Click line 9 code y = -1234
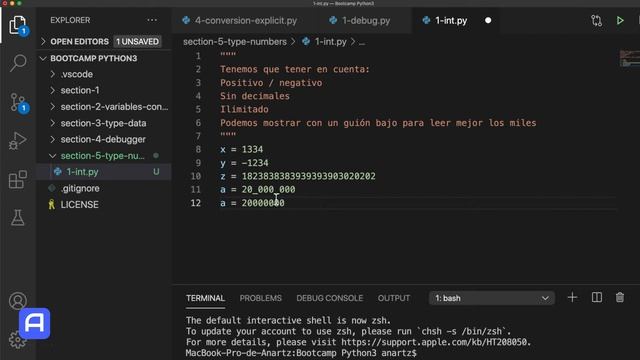Viewport: 640px width, 360px height. (244, 163)
